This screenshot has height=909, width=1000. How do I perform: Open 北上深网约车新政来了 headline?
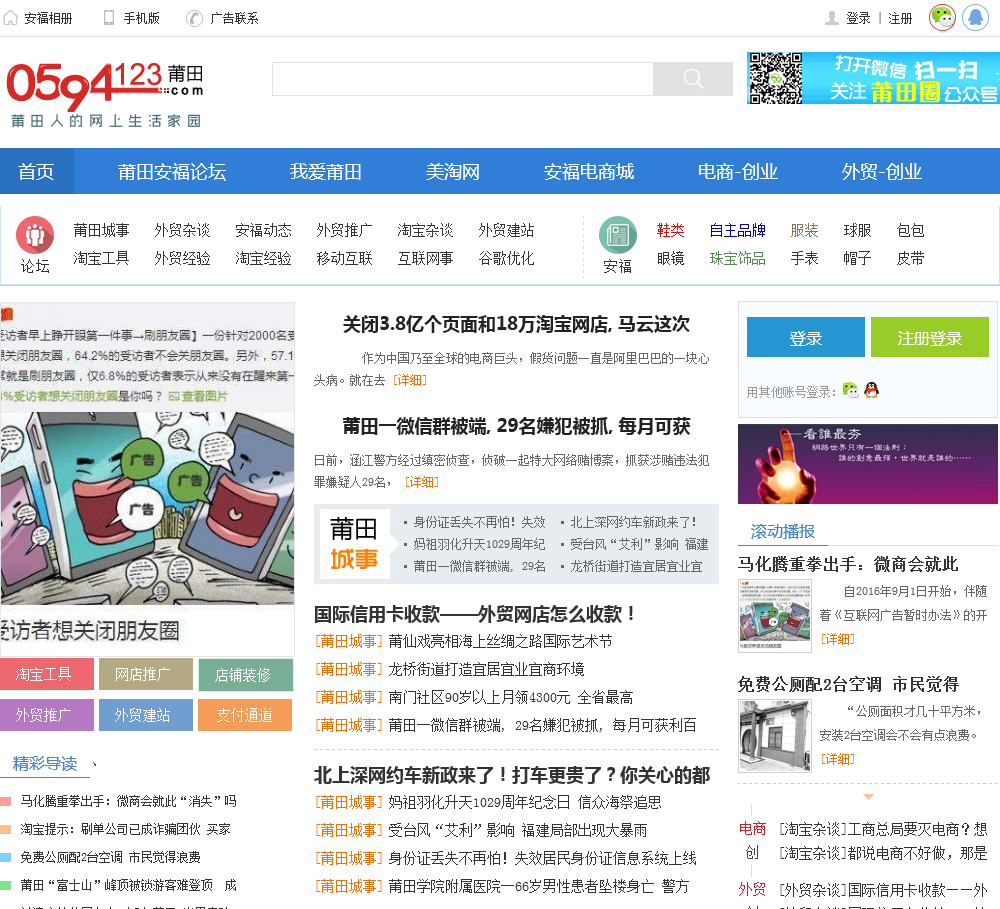click(x=511, y=775)
